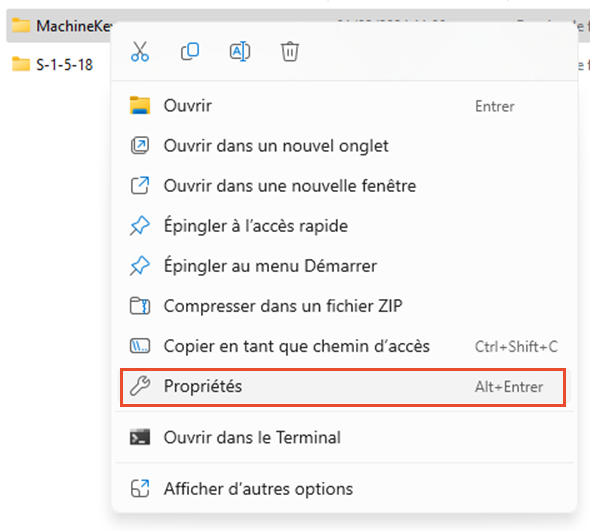Select the Ouvrir menu entry
Screen dimensions: 590x531
coord(344,106)
